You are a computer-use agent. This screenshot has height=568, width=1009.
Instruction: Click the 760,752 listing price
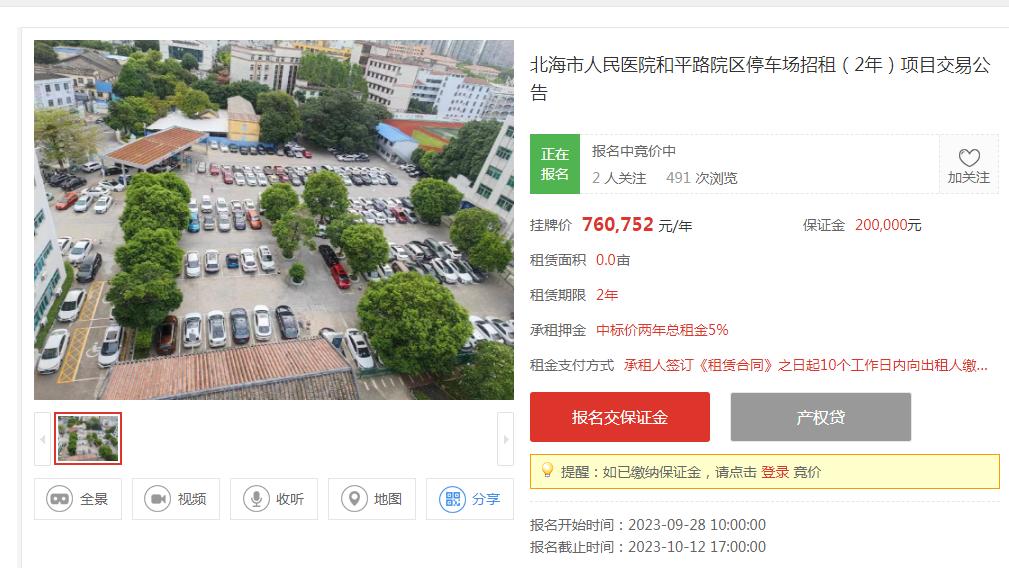click(x=618, y=224)
